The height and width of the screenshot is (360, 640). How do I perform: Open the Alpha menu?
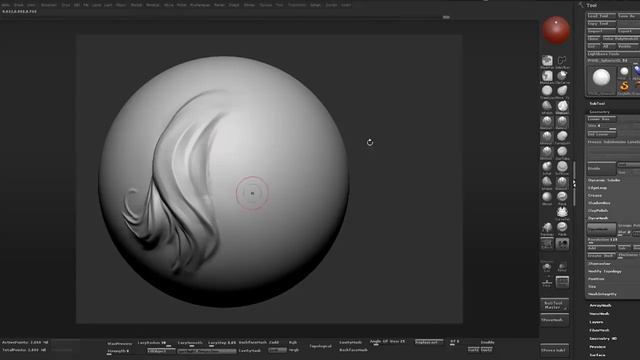[6, 5]
